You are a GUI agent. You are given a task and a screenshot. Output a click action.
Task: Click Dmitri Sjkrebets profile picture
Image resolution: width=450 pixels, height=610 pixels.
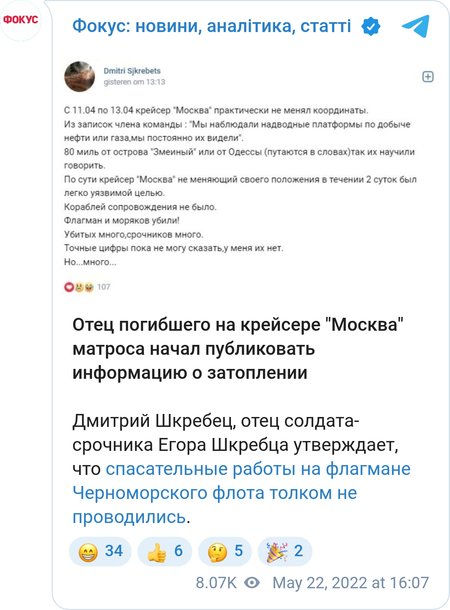79,76
